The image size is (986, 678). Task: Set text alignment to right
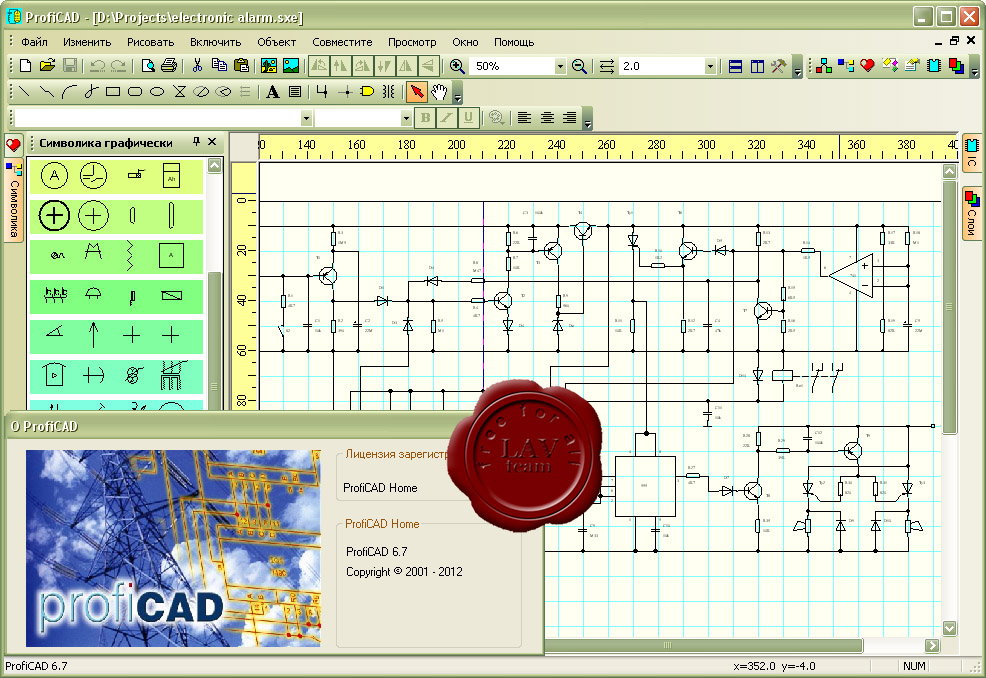click(569, 118)
